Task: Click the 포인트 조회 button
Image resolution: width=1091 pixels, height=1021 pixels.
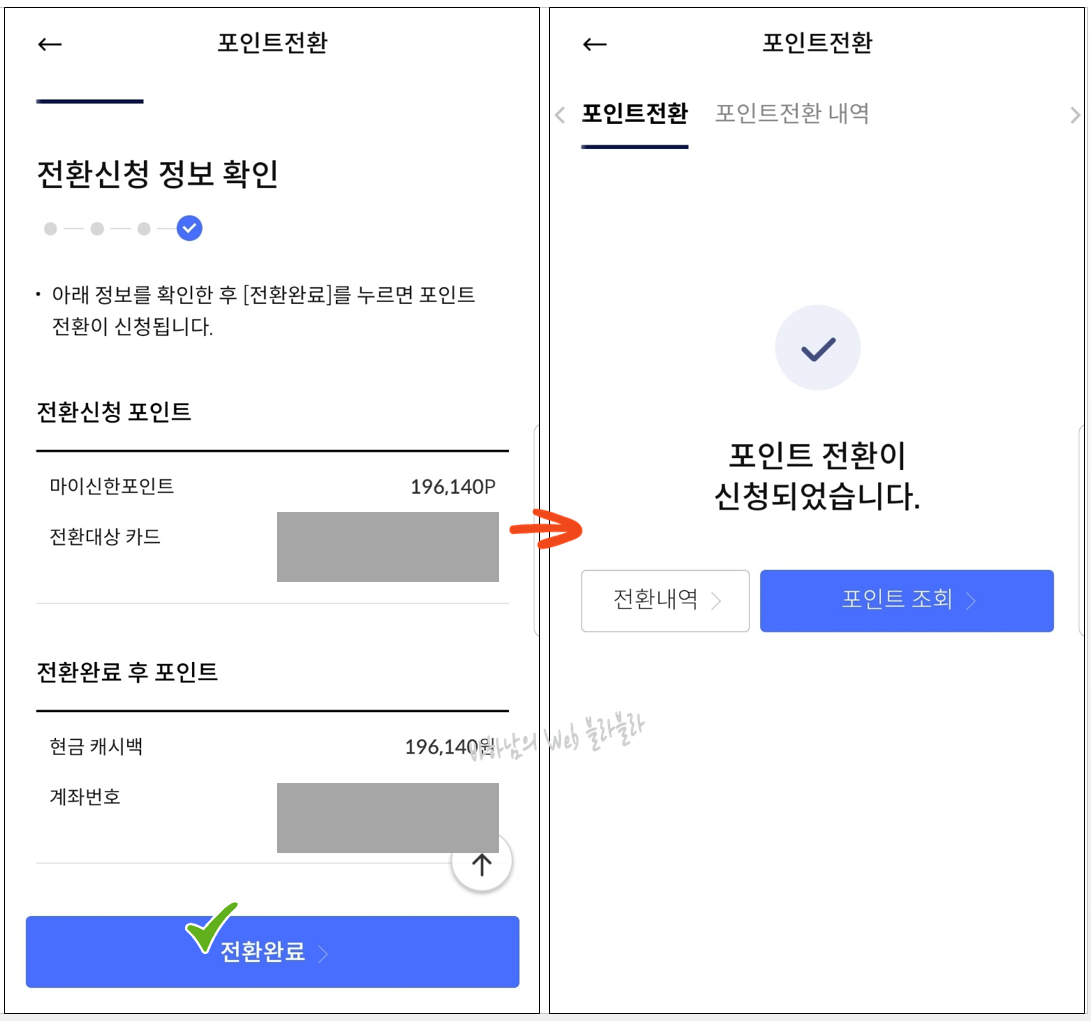Action: (x=906, y=600)
